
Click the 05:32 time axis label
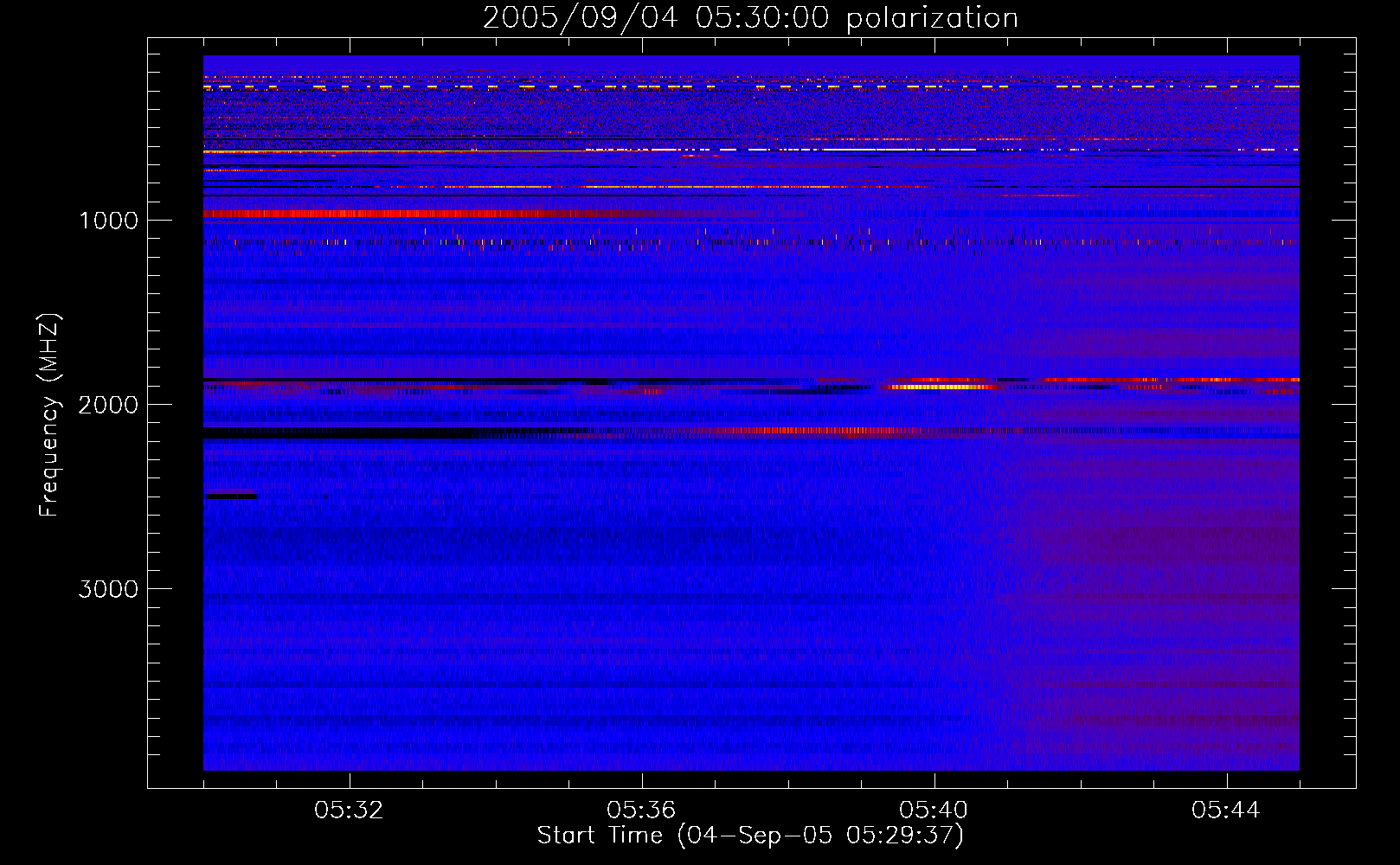(x=349, y=811)
